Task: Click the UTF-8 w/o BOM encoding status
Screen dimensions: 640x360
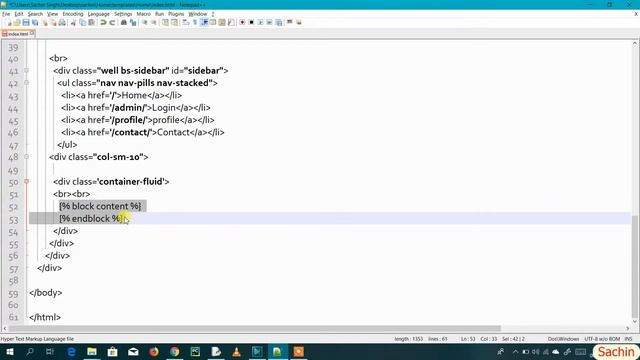Action: [602, 339]
